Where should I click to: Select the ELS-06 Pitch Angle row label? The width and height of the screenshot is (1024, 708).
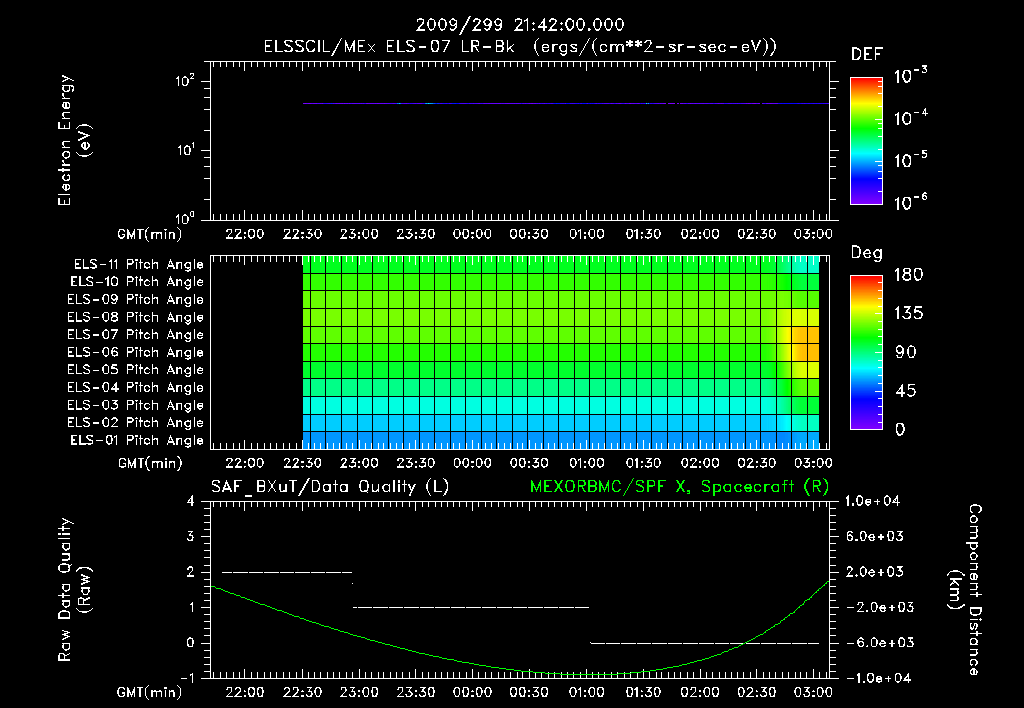(136, 353)
